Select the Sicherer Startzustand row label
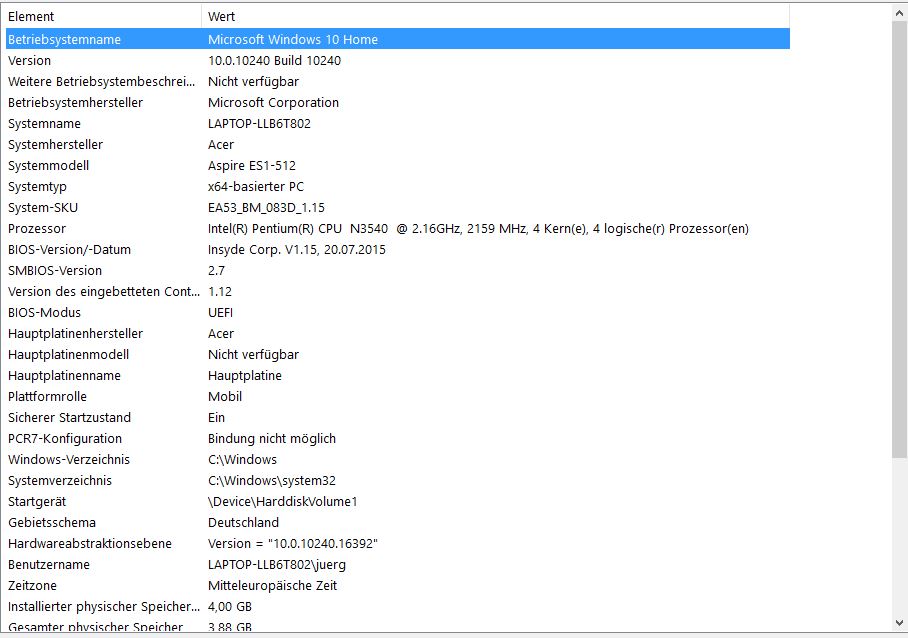Screen dimensions: 908x638 pyautogui.click(x=69, y=417)
